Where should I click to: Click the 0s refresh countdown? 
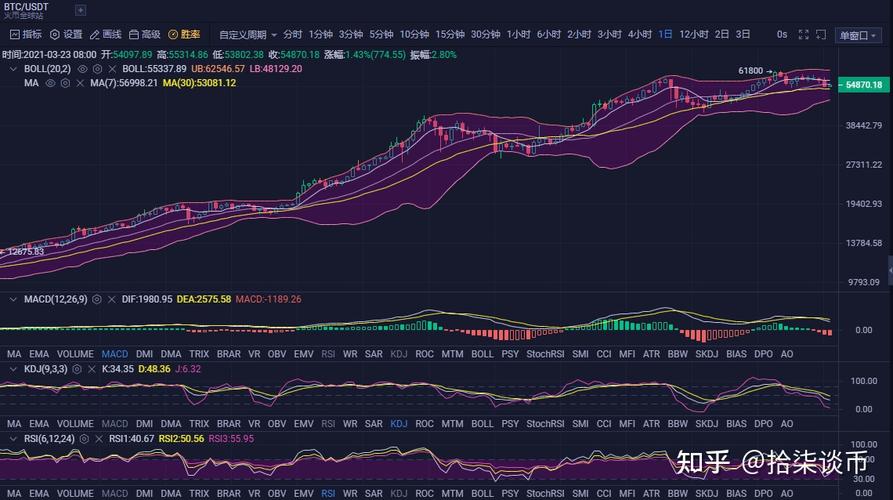[x=782, y=35]
